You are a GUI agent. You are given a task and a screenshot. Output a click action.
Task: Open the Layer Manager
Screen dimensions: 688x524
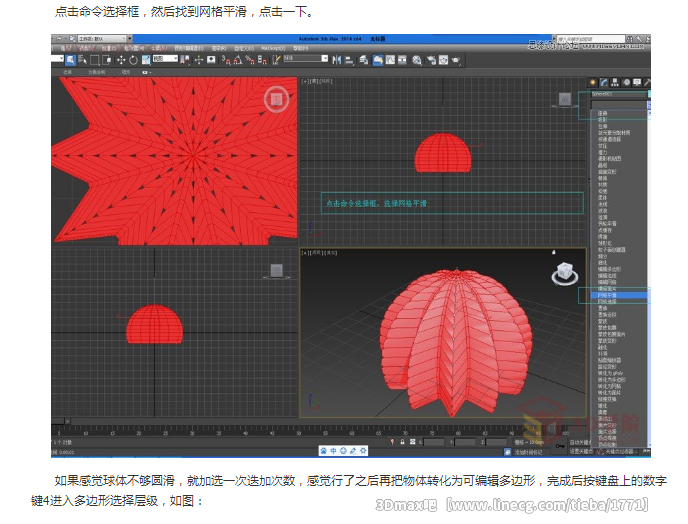(x=363, y=60)
